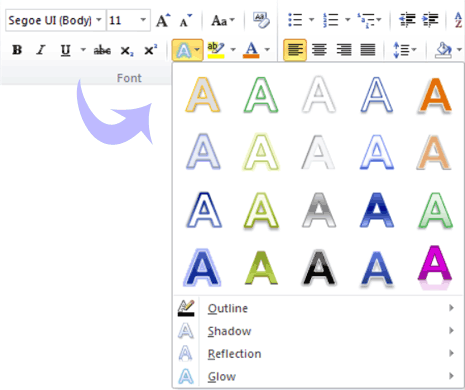Open the Segoe UI font name dropdown
This screenshot has width=465, height=390.
[99, 20]
